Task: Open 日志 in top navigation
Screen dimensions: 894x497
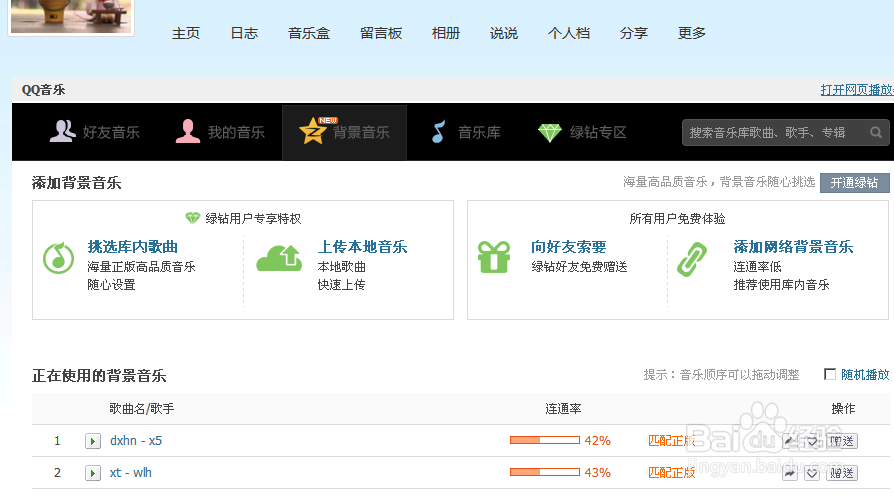Action: 244,34
